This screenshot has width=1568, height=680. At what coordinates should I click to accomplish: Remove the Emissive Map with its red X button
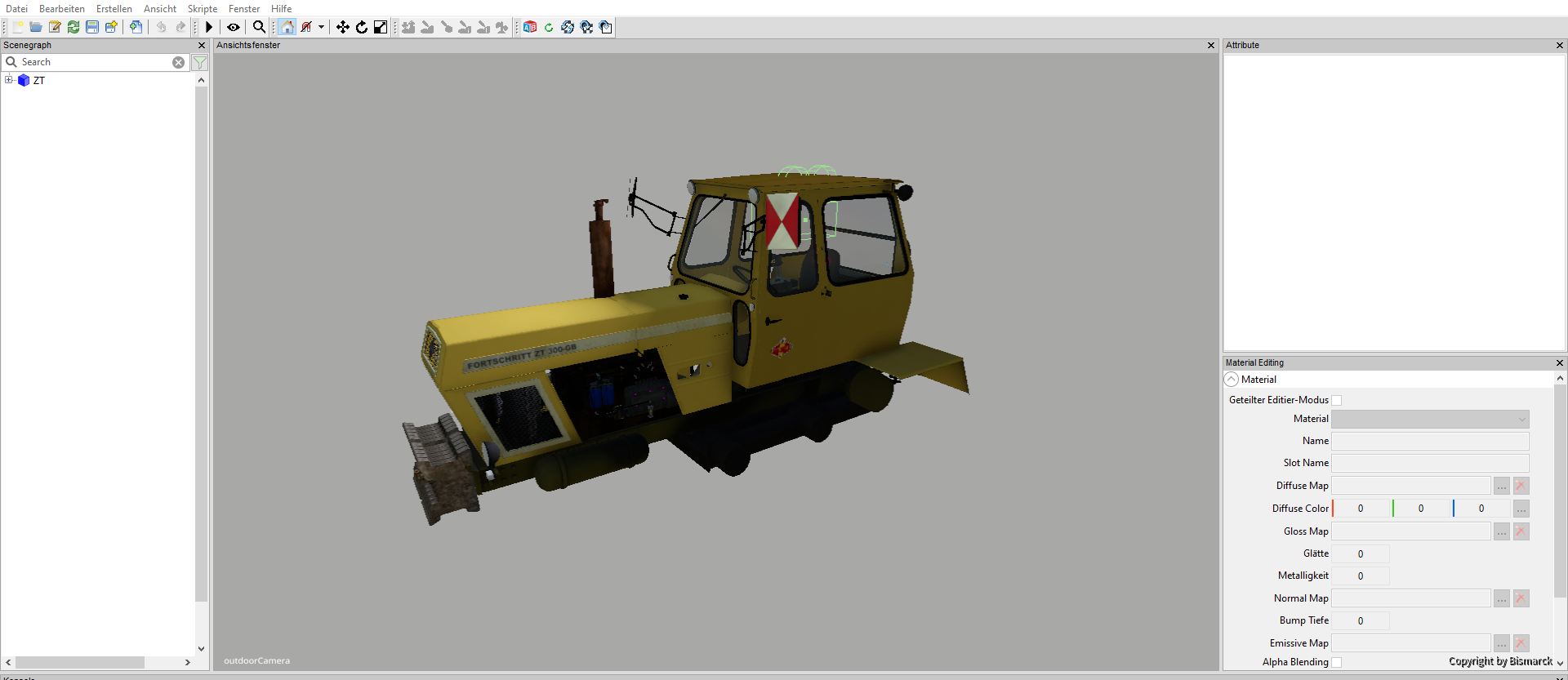pos(1521,643)
